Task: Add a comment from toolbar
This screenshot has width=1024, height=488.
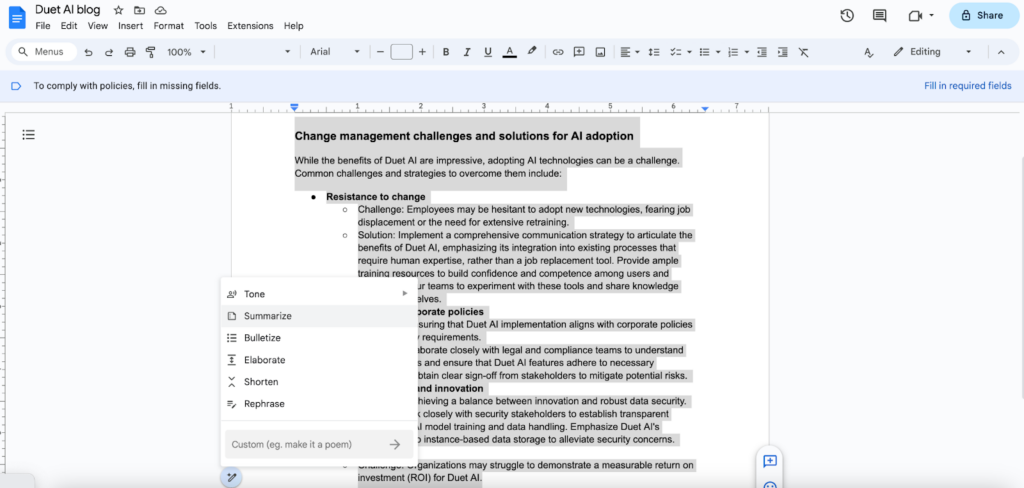Action: (x=579, y=52)
